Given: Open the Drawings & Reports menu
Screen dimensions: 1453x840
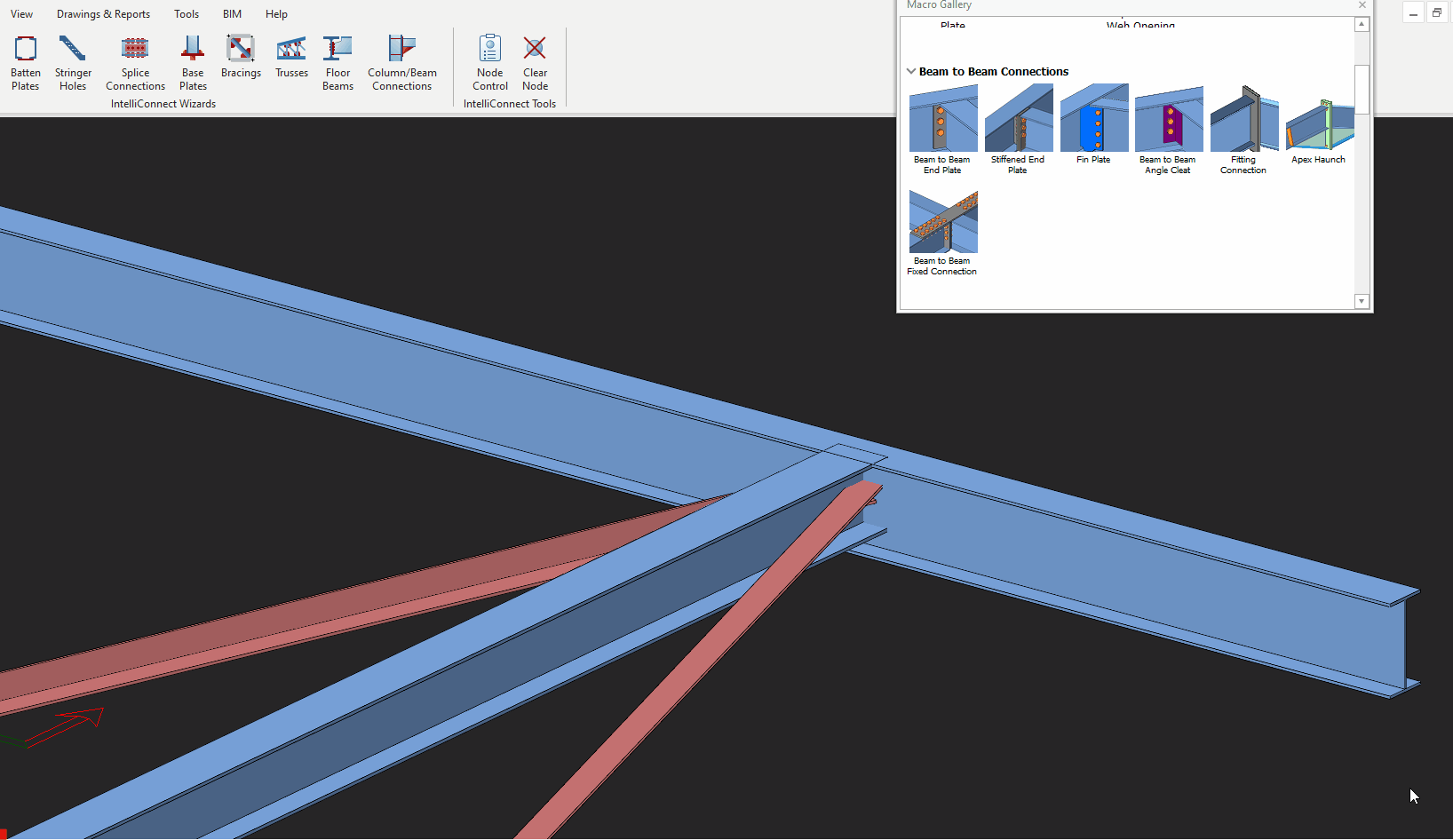Looking at the screenshot, I should click(103, 14).
